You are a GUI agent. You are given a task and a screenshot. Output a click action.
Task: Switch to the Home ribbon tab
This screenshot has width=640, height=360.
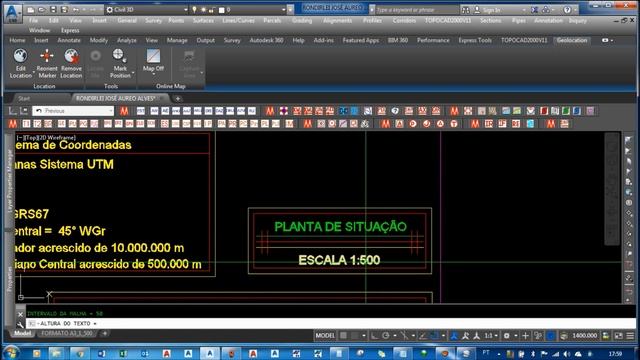[17, 40]
